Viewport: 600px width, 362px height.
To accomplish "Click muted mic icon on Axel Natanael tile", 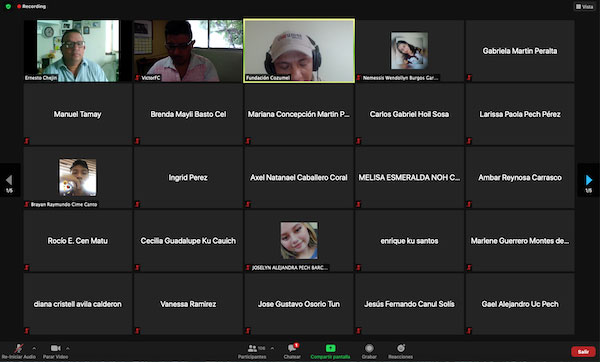I will pyautogui.click(x=248, y=204).
